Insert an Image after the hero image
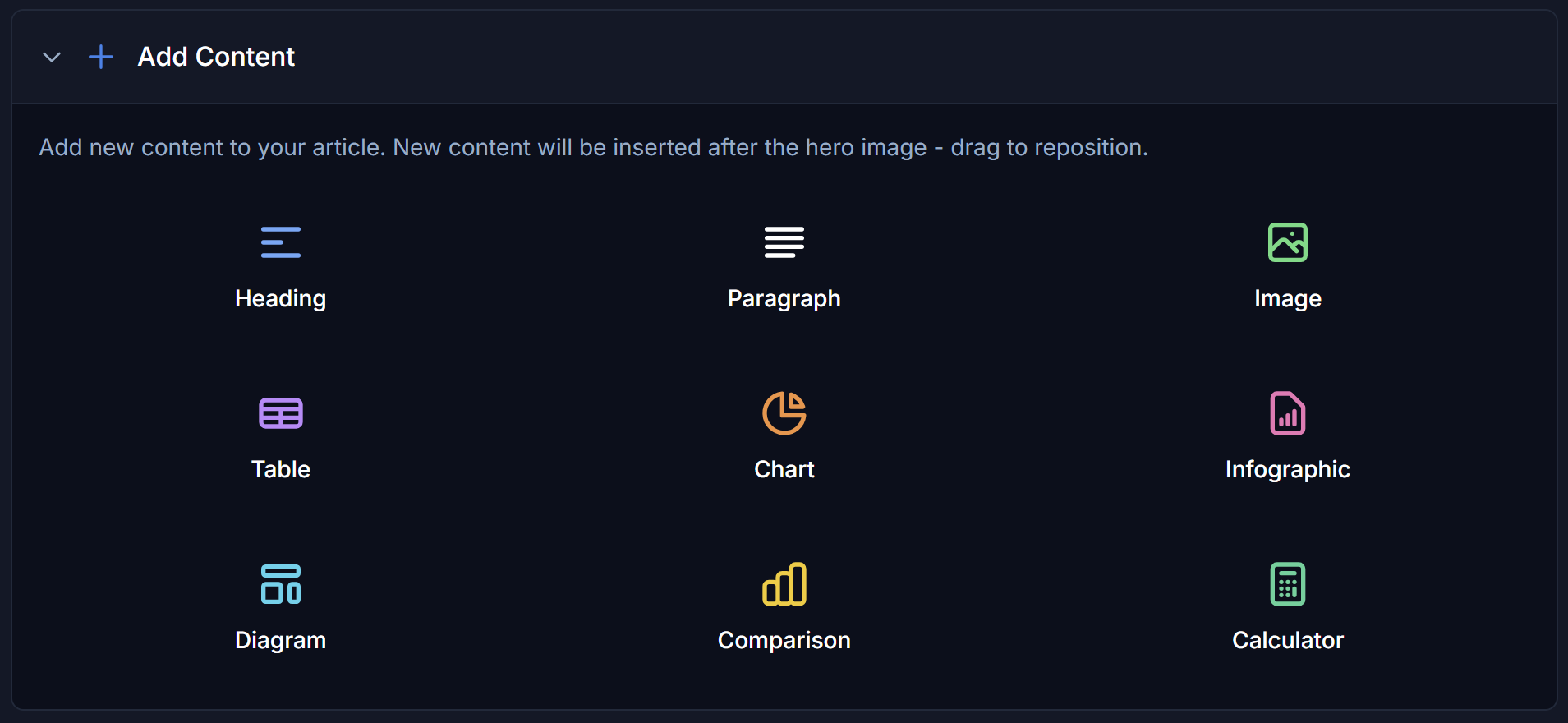The height and width of the screenshot is (723, 1568). pos(1286,267)
